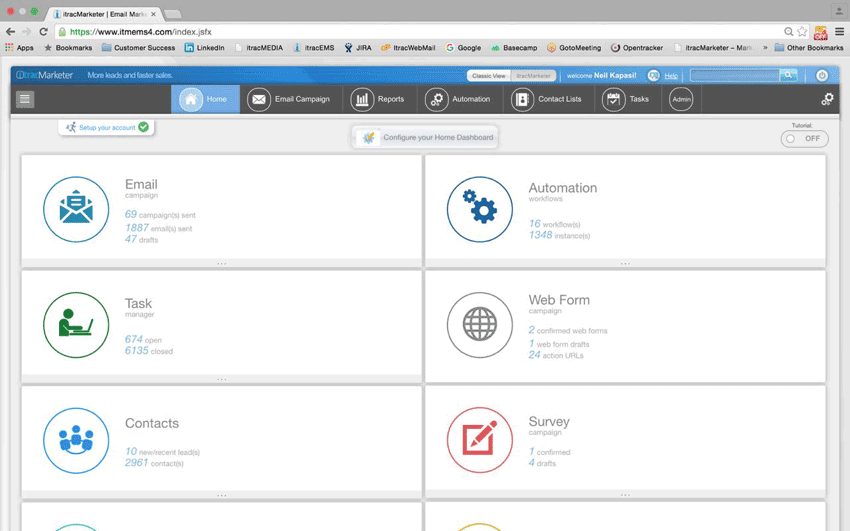Switch to Classic View
The height and width of the screenshot is (531, 850).
[x=489, y=76]
